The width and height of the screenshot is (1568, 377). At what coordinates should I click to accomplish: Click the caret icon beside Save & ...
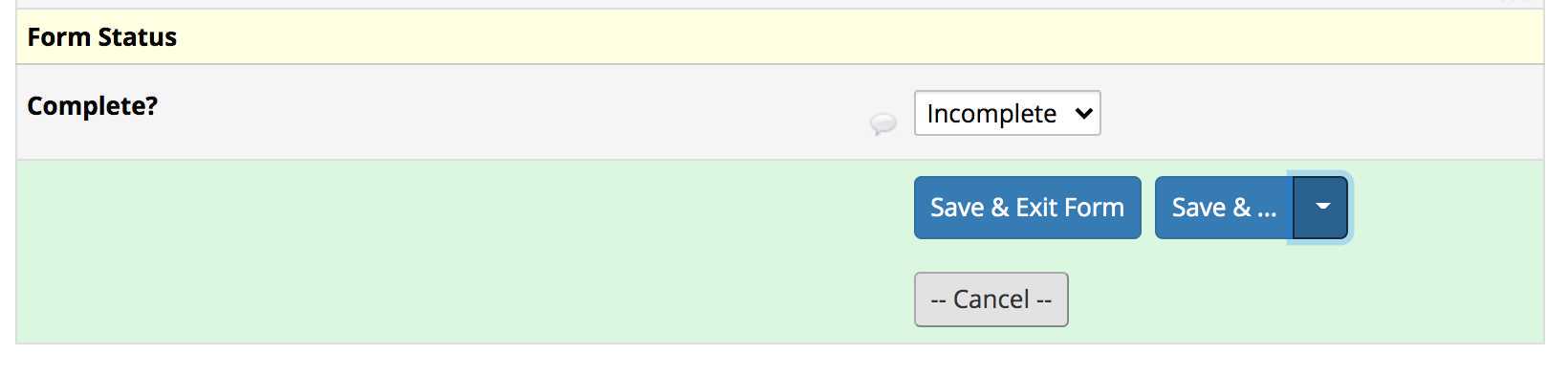coord(1322,207)
